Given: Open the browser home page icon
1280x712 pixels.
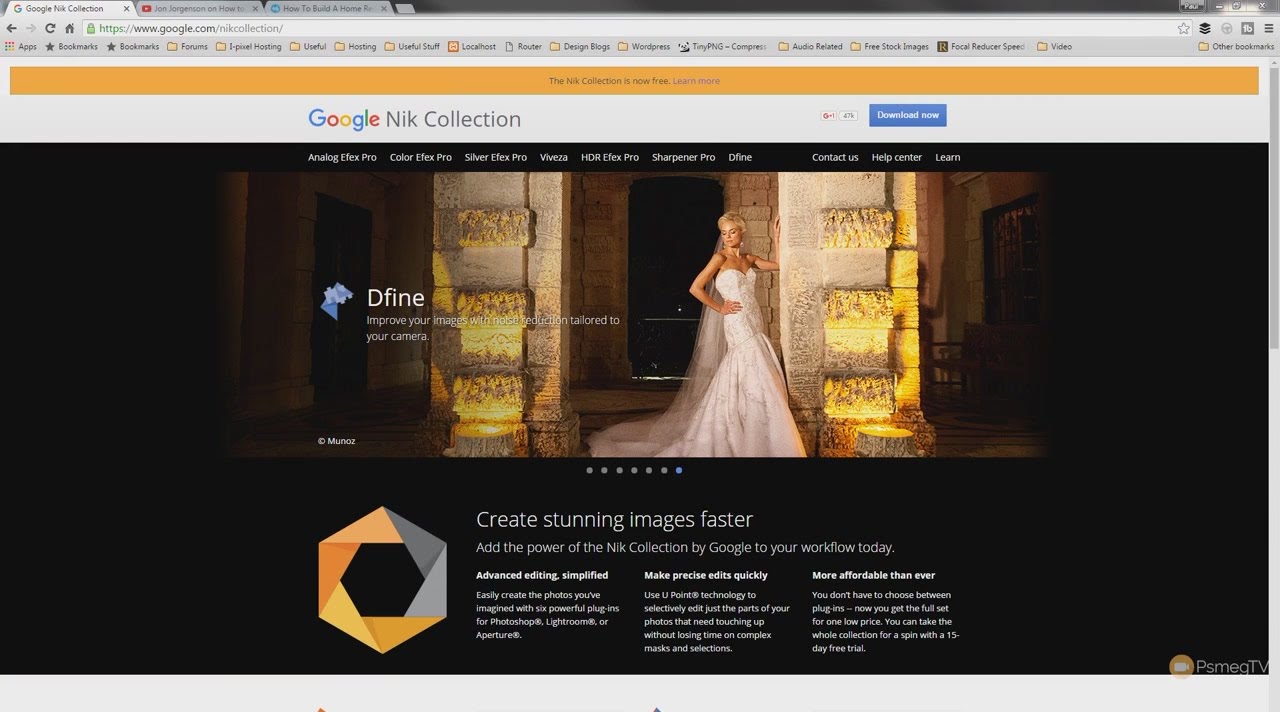Looking at the screenshot, I should [x=69, y=28].
